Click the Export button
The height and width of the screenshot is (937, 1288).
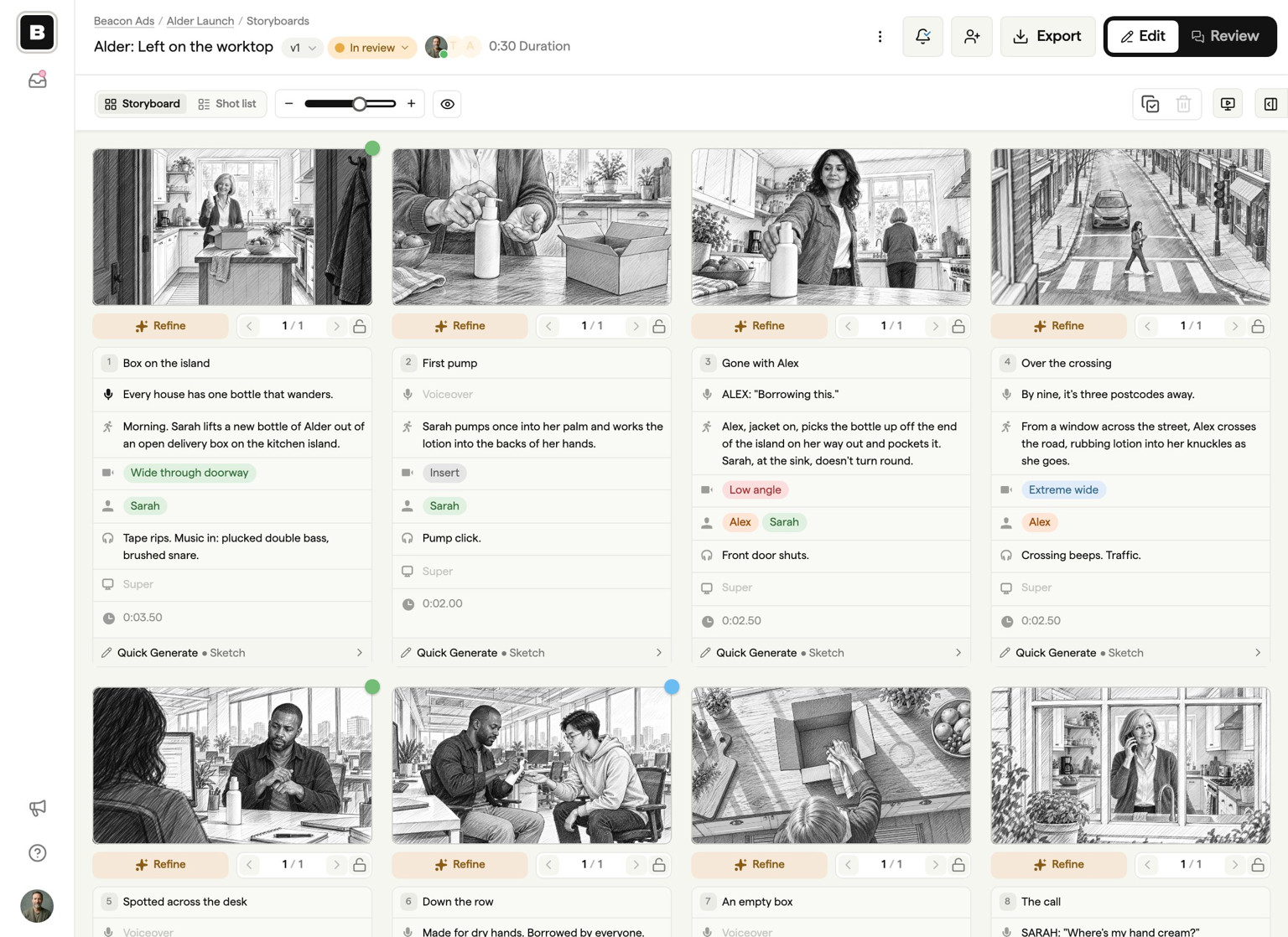click(x=1047, y=37)
